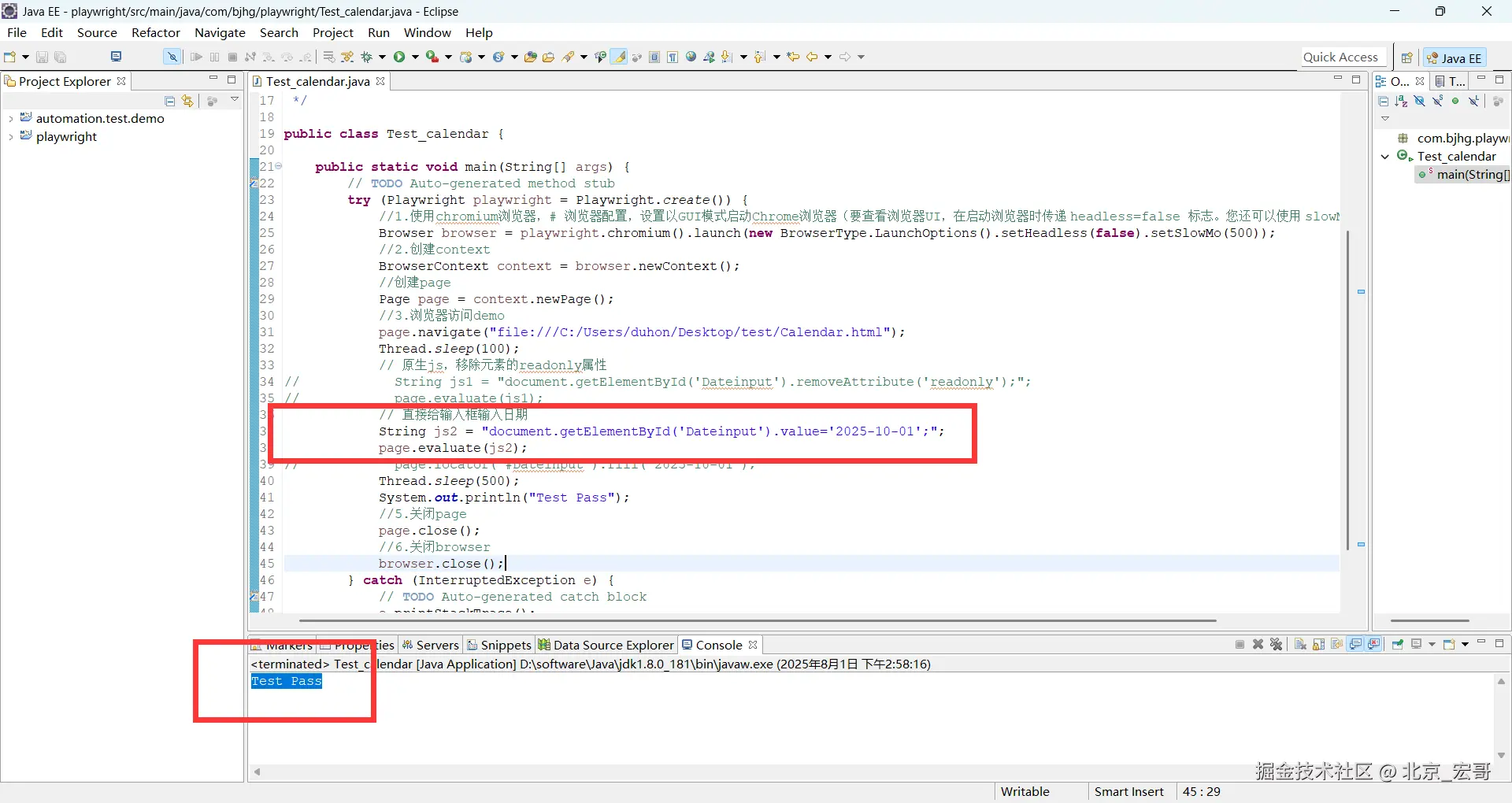Open the Refactor menu
The height and width of the screenshot is (803, 1512).
tap(156, 33)
